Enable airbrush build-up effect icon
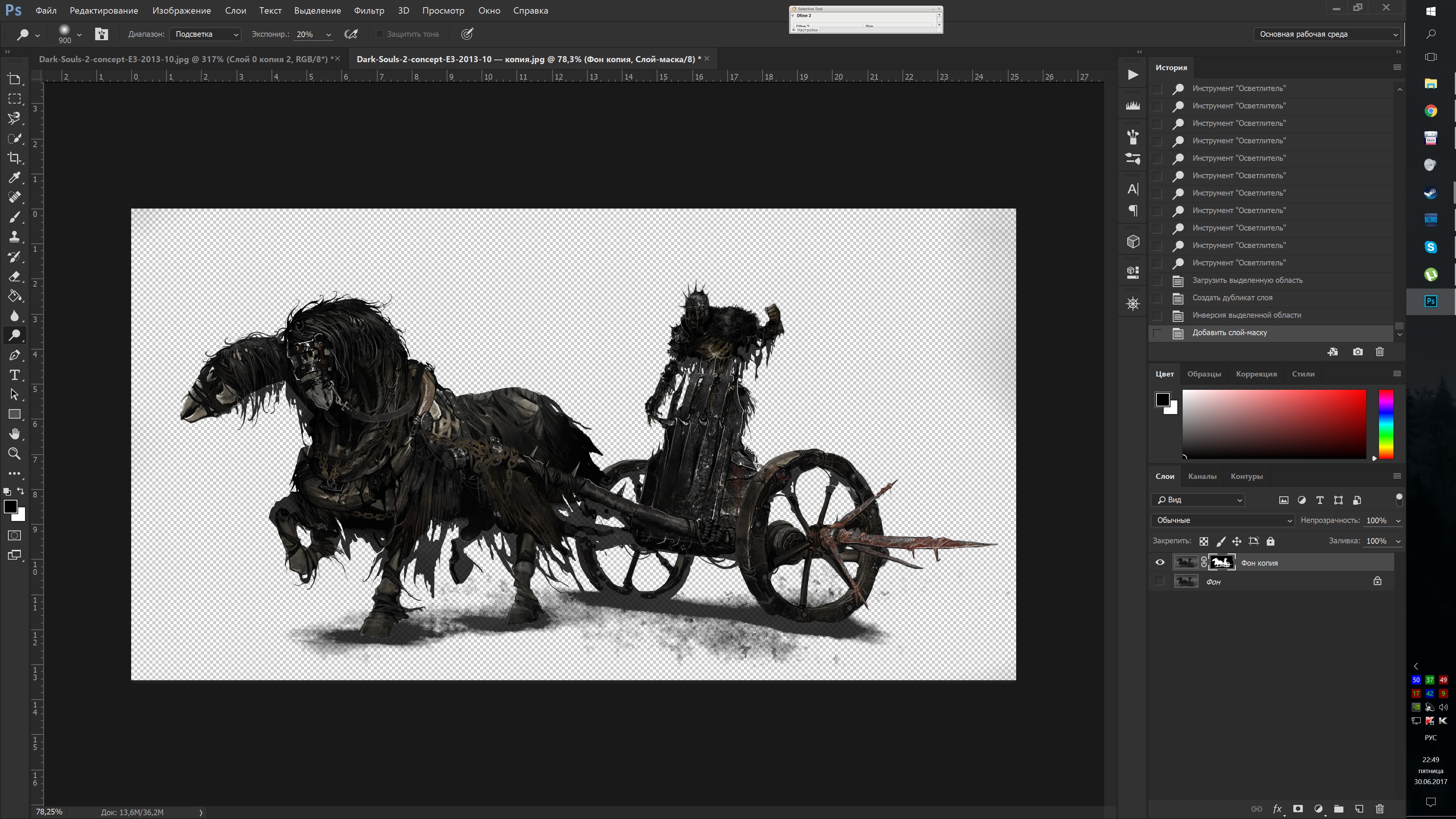This screenshot has height=819, width=1456. pos(351,34)
